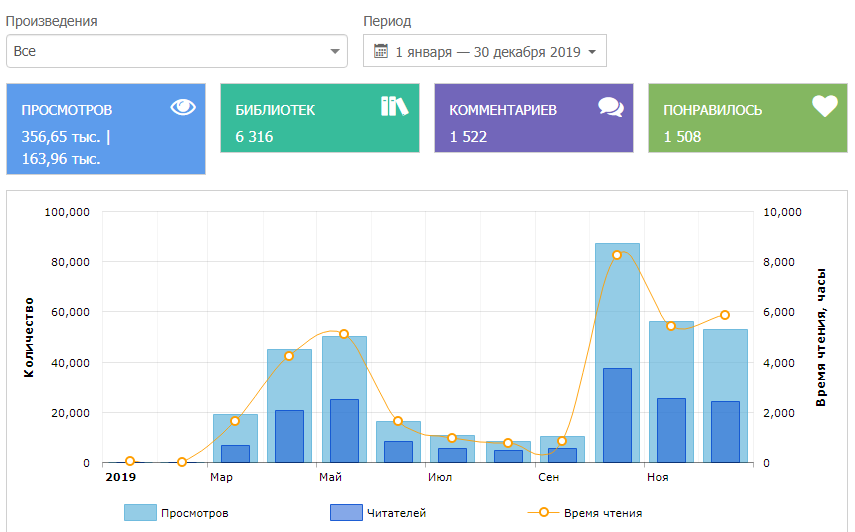Select the blue Просмотров stats card
Screen dimensions: 855x532
click(106, 129)
